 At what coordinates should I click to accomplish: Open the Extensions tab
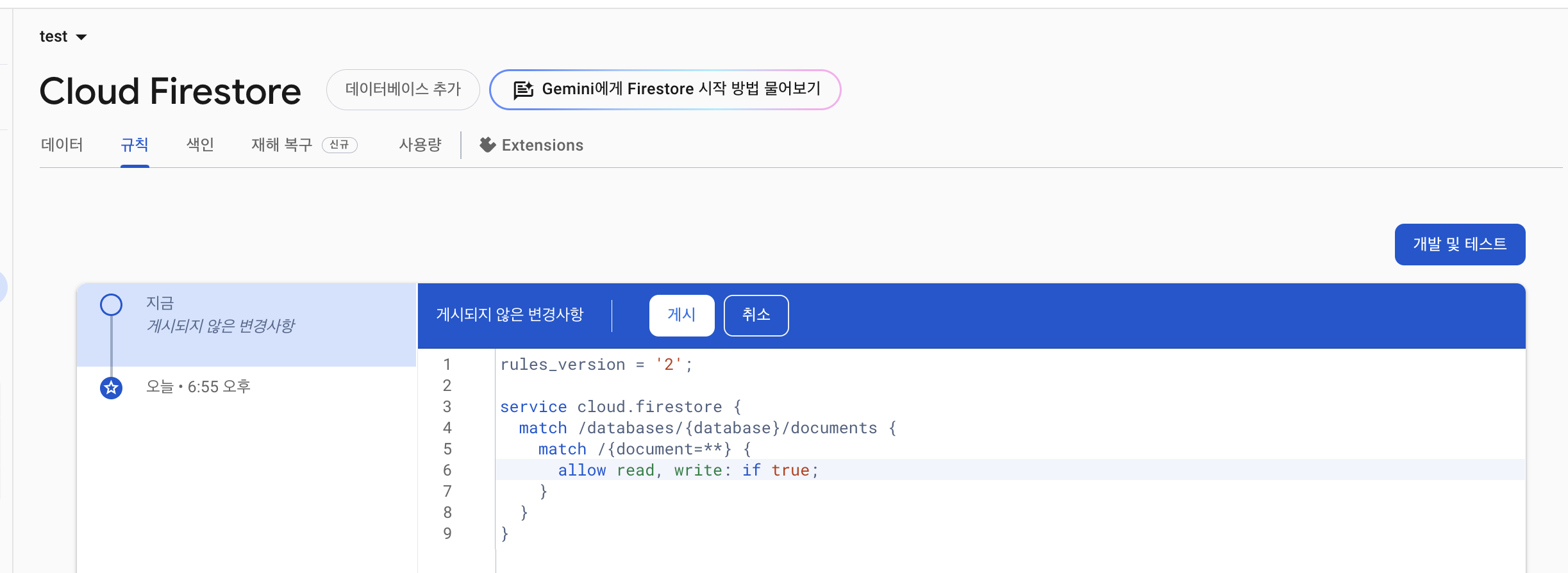point(531,145)
